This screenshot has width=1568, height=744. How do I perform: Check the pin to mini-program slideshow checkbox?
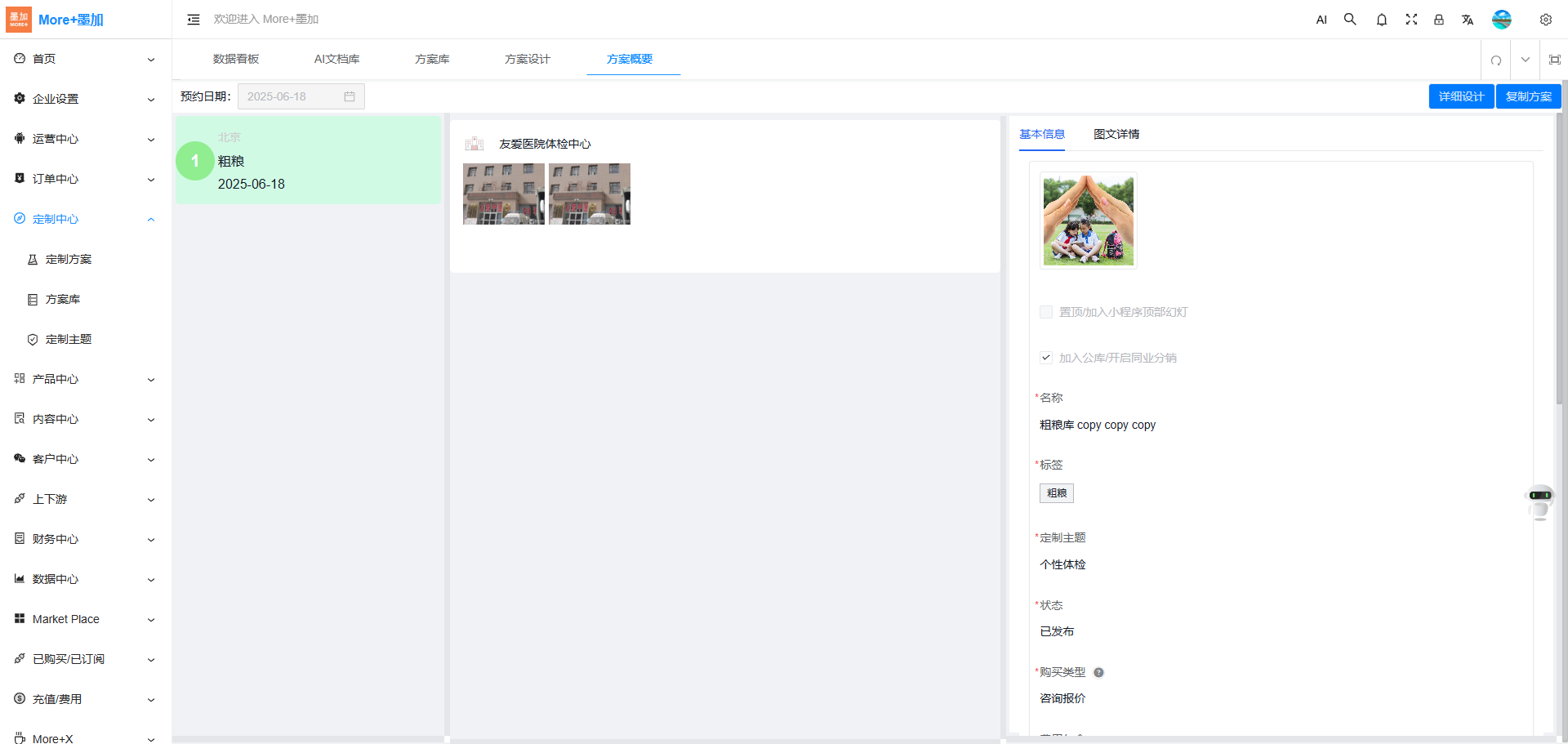point(1046,312)
